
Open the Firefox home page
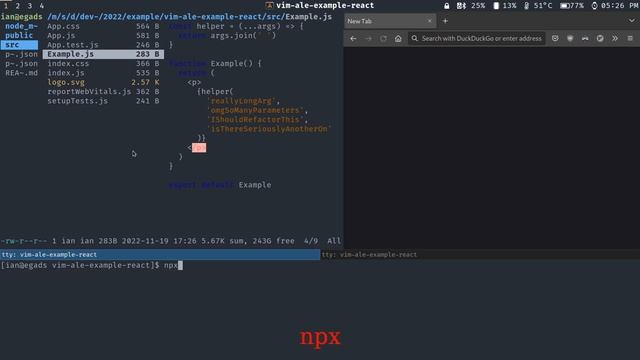click(398, 38)
